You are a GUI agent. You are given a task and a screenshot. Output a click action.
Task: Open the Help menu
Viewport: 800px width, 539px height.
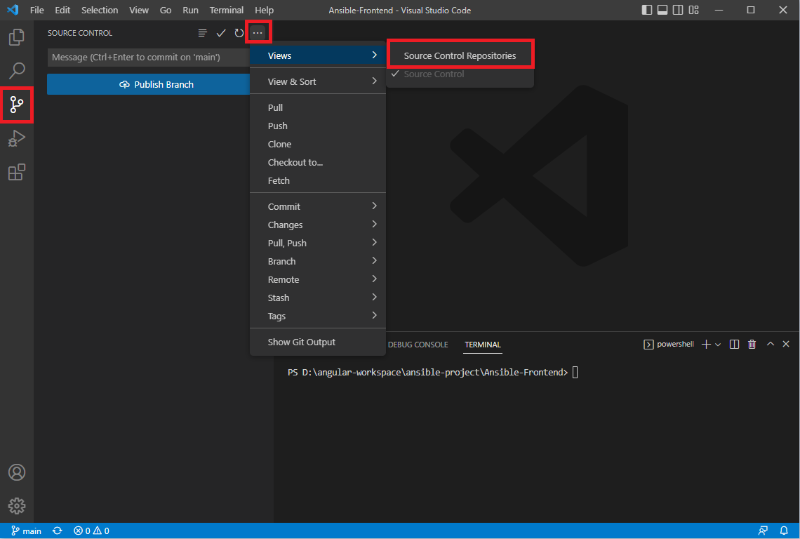[x=264, y=10]
